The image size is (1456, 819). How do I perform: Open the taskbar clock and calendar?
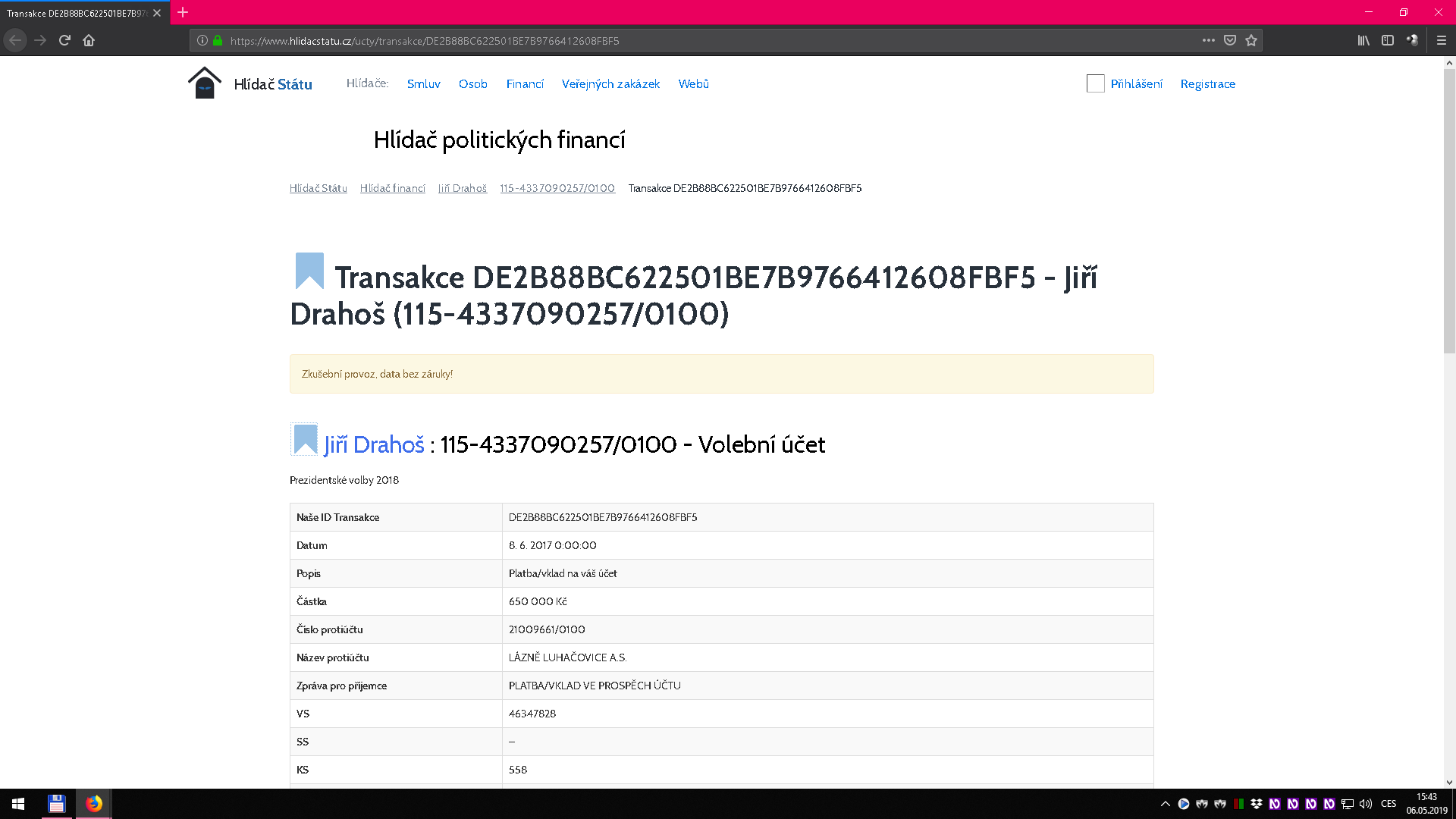coord(1426,804)
